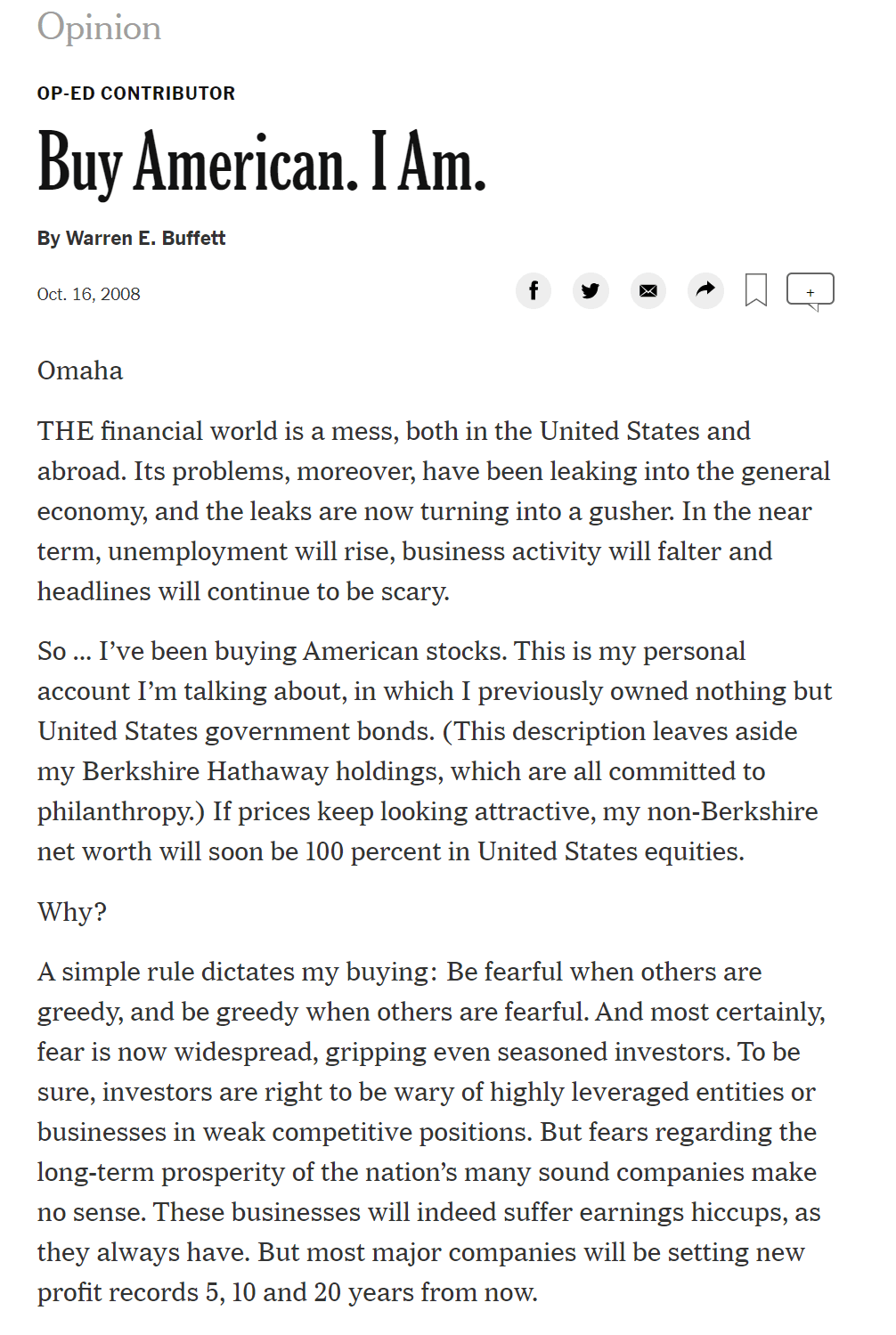Click the phrase "United States government bonds"
The width and height of the screenshot is (896, 1335).
coord(236,731)
